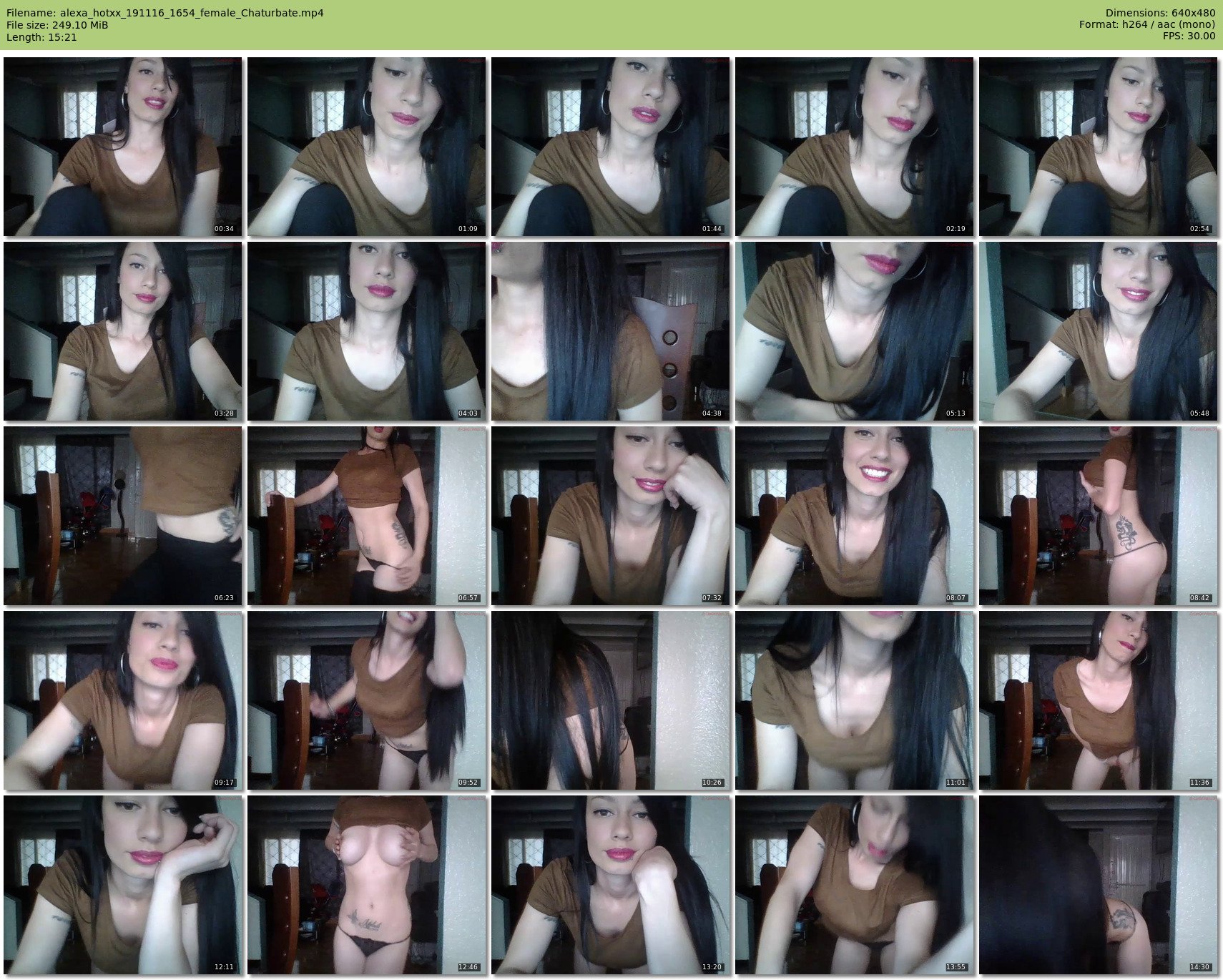Pick the frame stamped 11:36
The height and width of the screenshot is (980, 1223).
click(x=1099, y=700)
